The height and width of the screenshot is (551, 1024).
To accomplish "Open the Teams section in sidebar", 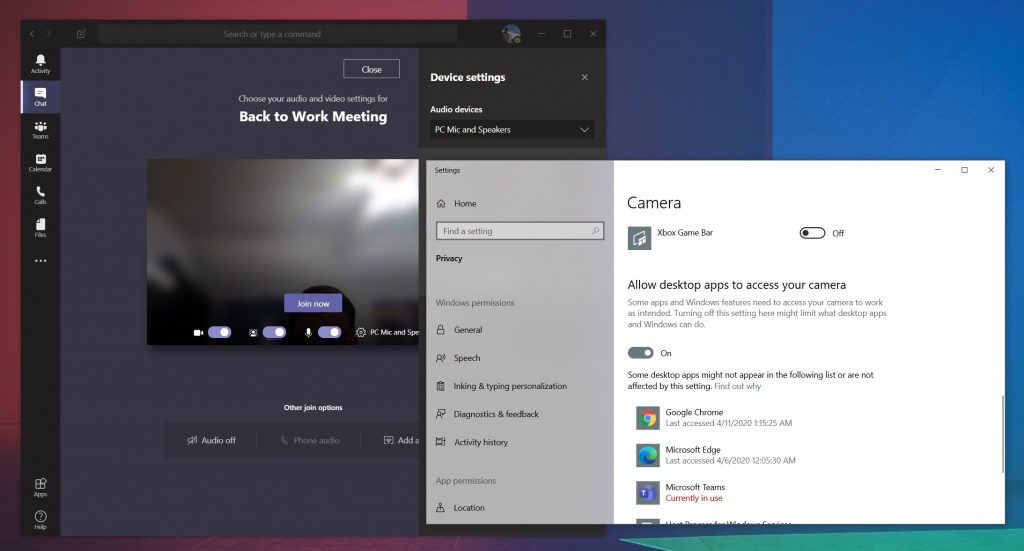I will pos(40,130).
